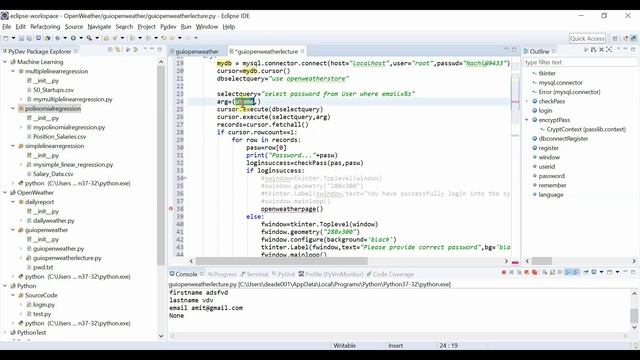
Task: Maximize the PyDev Package Explorer panel
Action: (x=160, y=50)
